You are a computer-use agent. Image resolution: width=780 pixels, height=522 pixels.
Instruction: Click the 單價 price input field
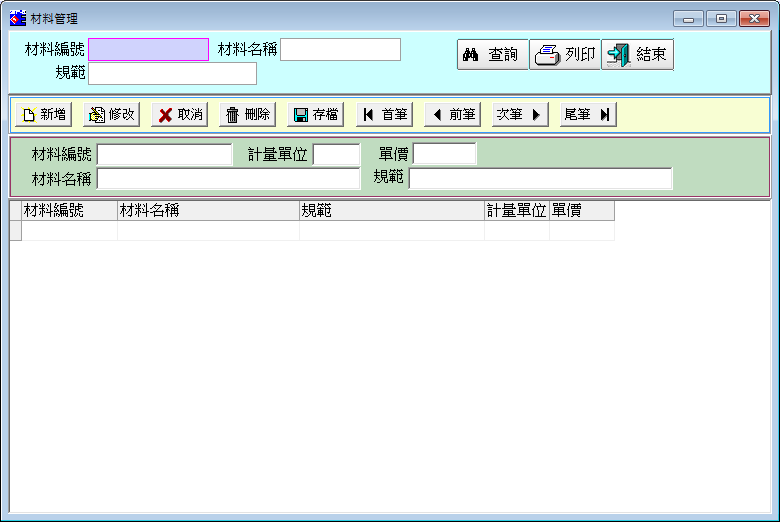click(x=444, y=154)
